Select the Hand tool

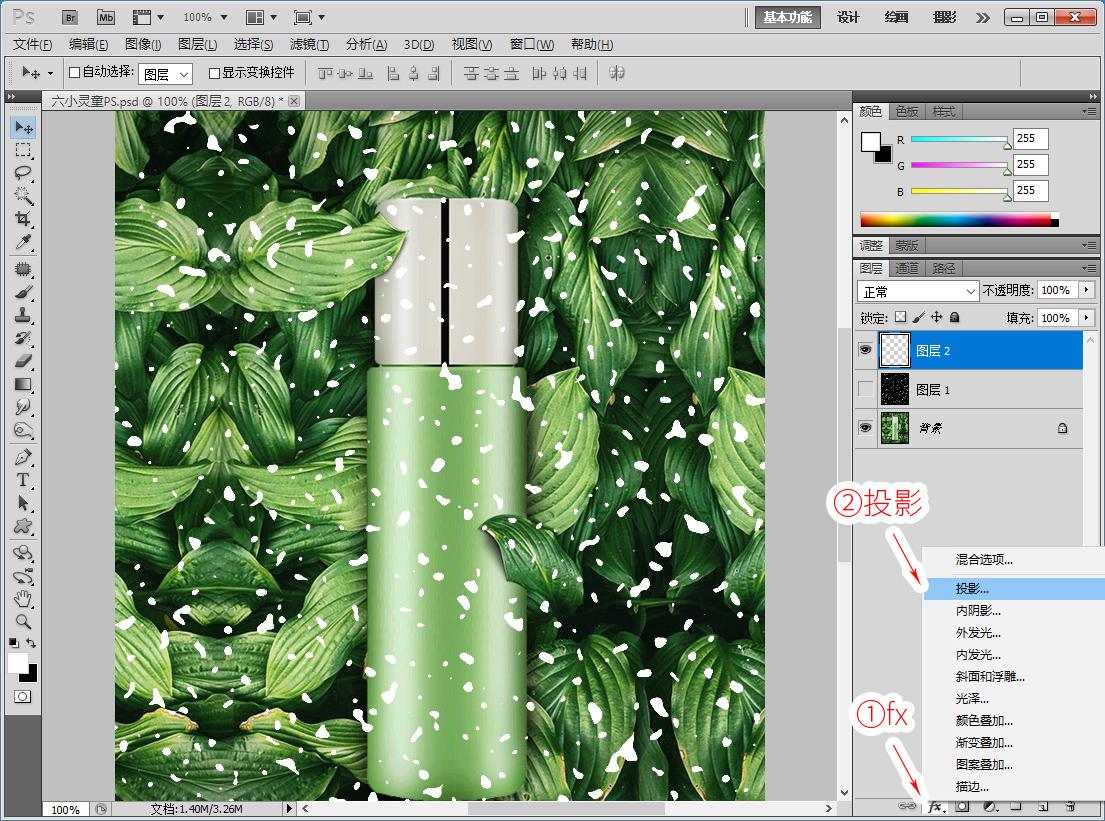pos(23,599)
